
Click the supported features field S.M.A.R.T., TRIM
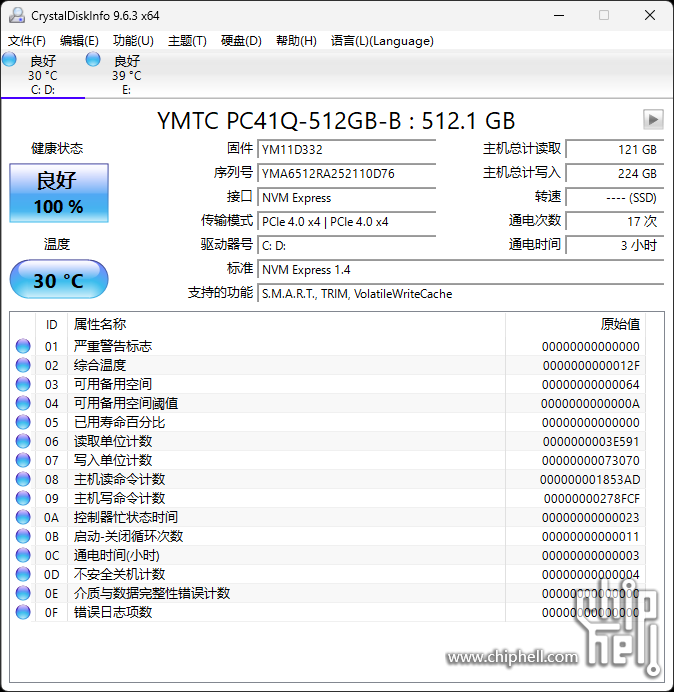pos(460,293)
